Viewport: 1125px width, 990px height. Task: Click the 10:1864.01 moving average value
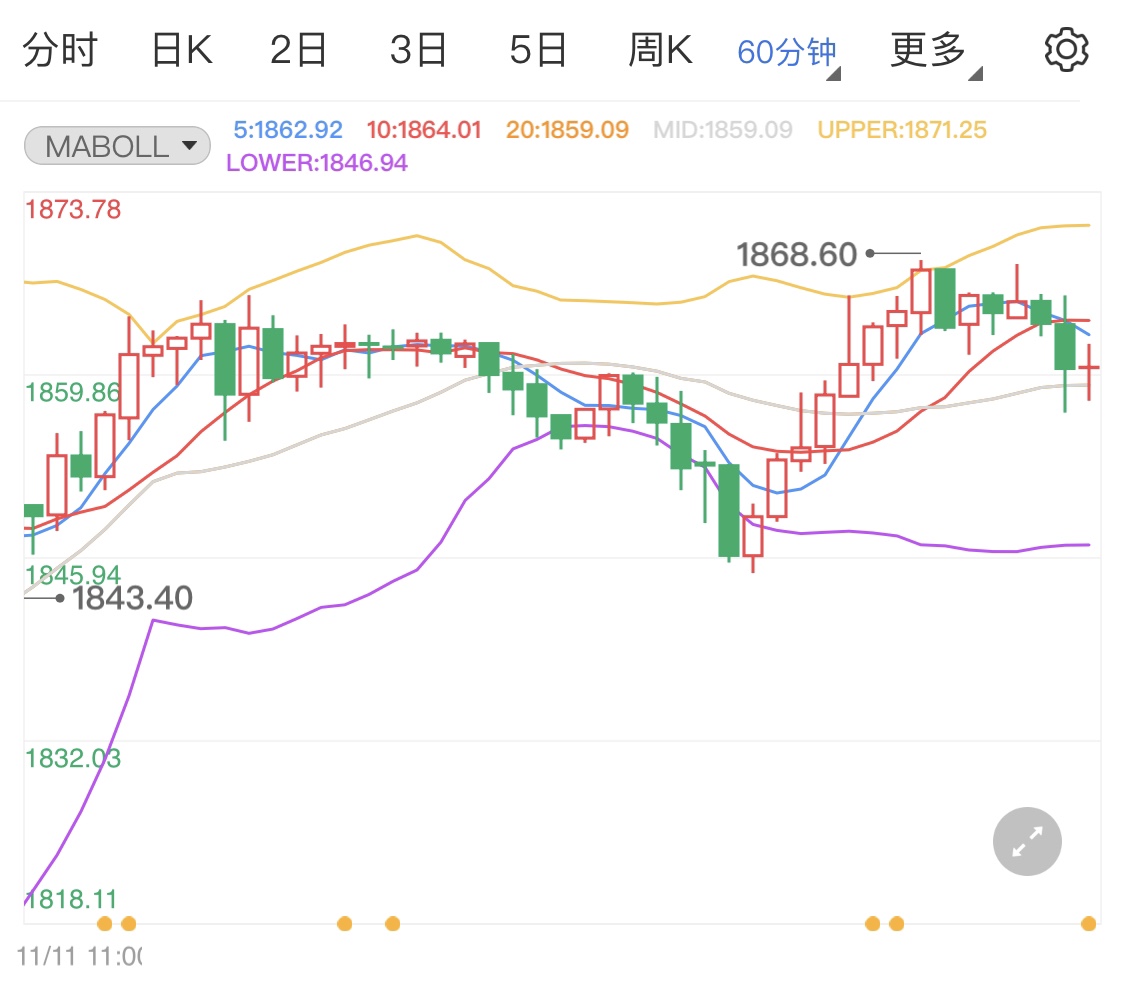423,130
